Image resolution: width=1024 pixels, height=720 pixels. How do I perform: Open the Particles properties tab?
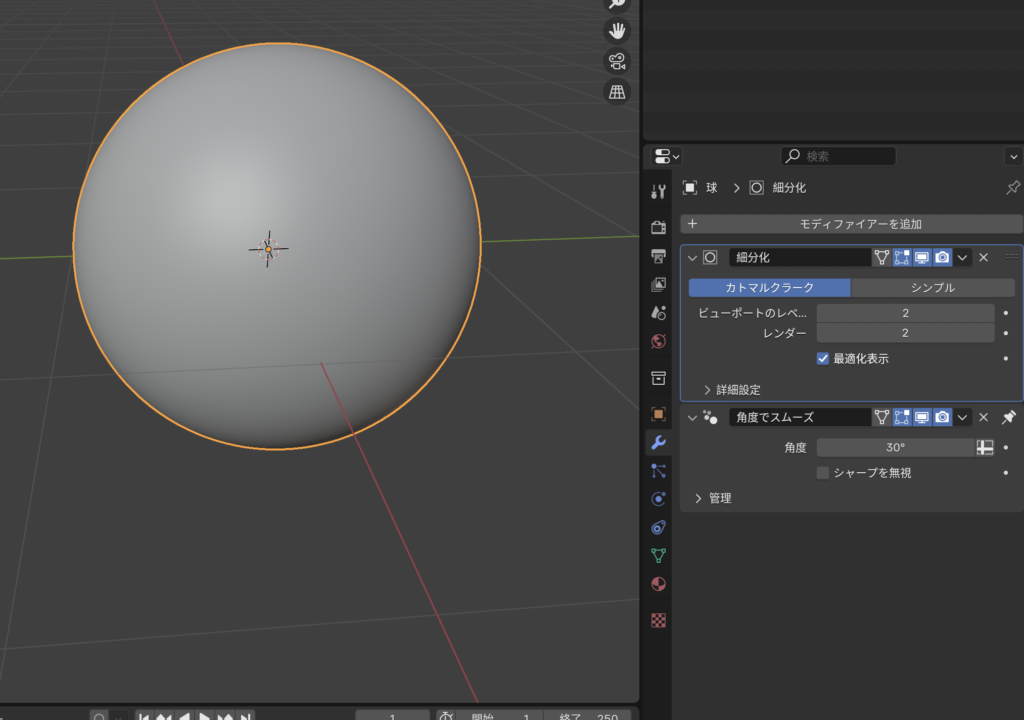(x=658, y=470)
